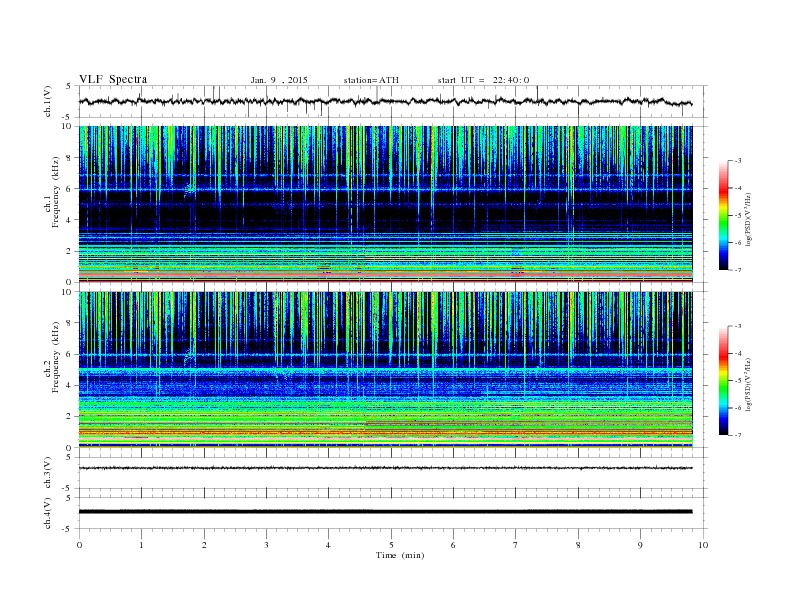Click the ch.2 "Frequency (kHz)" axis label
The height and width of the screenshot is (612, 792).
coord(56,358)
